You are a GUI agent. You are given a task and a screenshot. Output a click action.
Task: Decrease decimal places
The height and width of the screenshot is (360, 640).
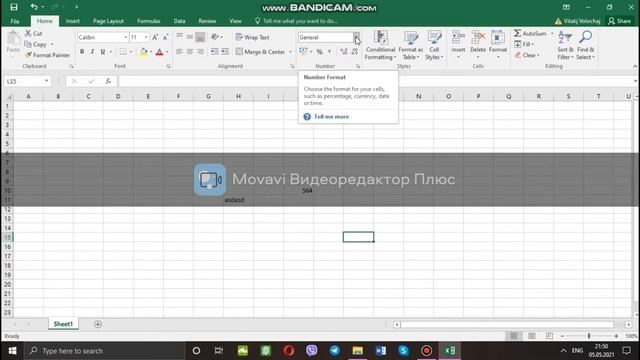(354, 51)
